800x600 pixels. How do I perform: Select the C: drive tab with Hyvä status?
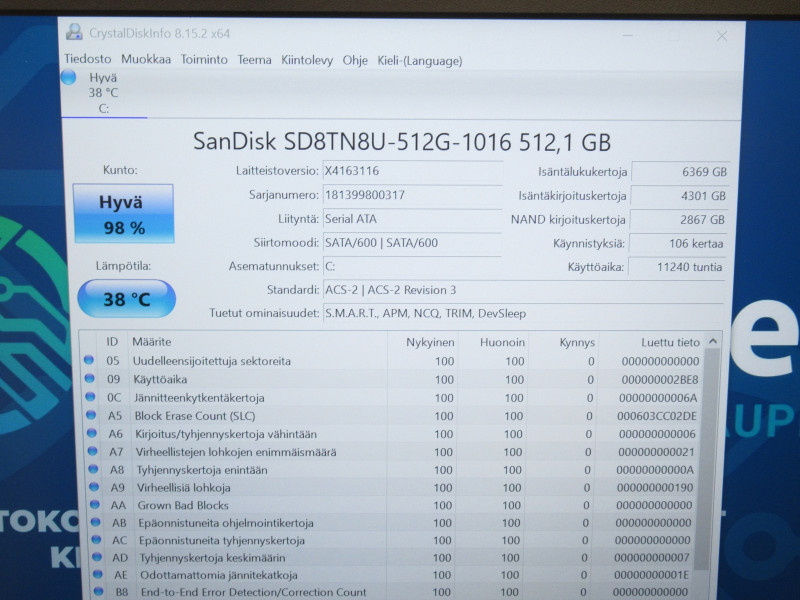coord(104,93)
